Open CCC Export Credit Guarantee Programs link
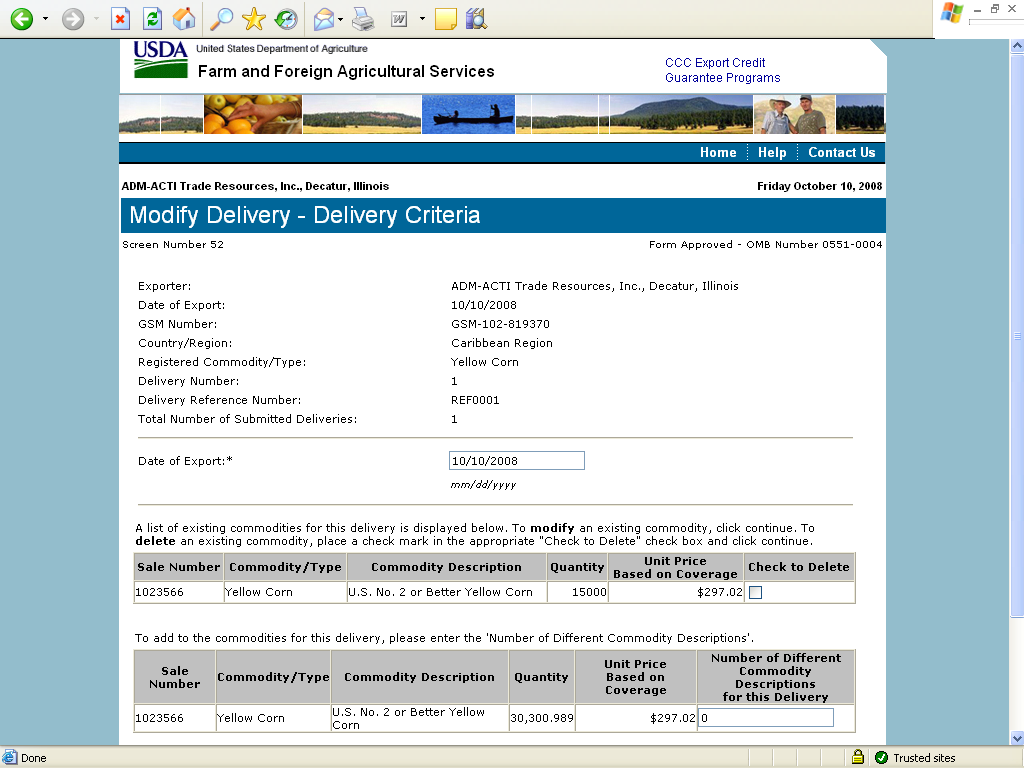Viewport: 1024px width, 768px height. 722,70
